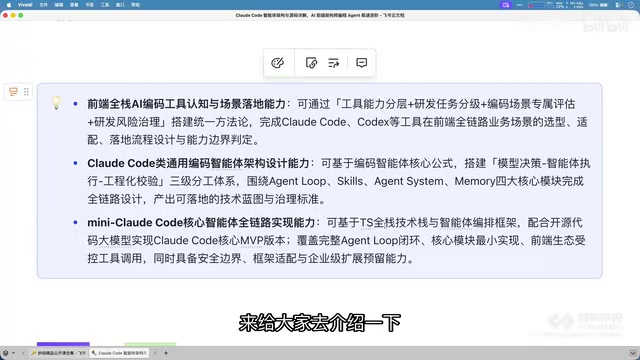Open the 查看 menu
Screen dimensions: 640x360
pos(74,5)
